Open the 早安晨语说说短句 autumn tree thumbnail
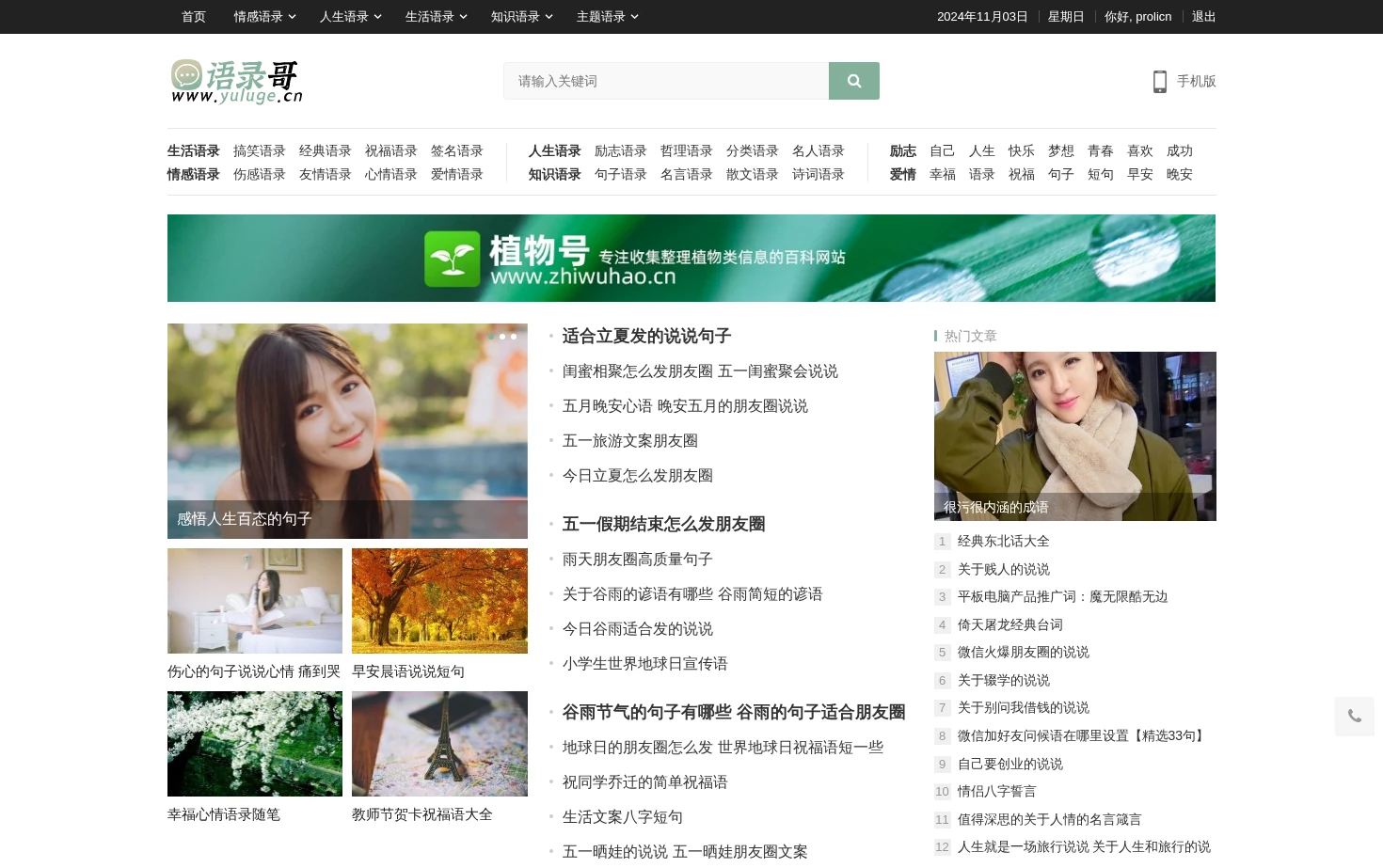Image resolution: width=1383 pixels, height=868 pixels. point(439,601)
